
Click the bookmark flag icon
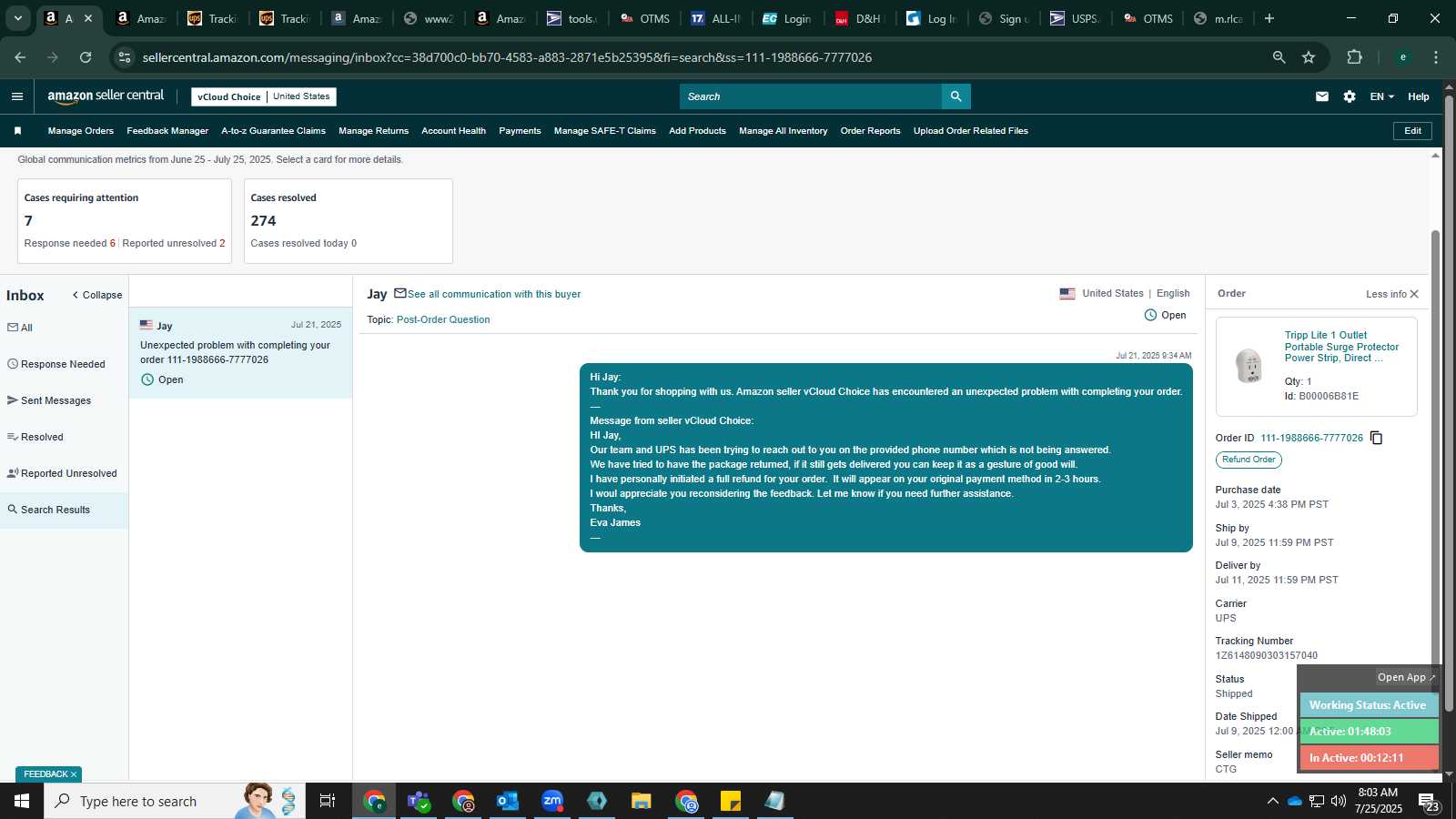pyautogui.click(x=17, y=131)
